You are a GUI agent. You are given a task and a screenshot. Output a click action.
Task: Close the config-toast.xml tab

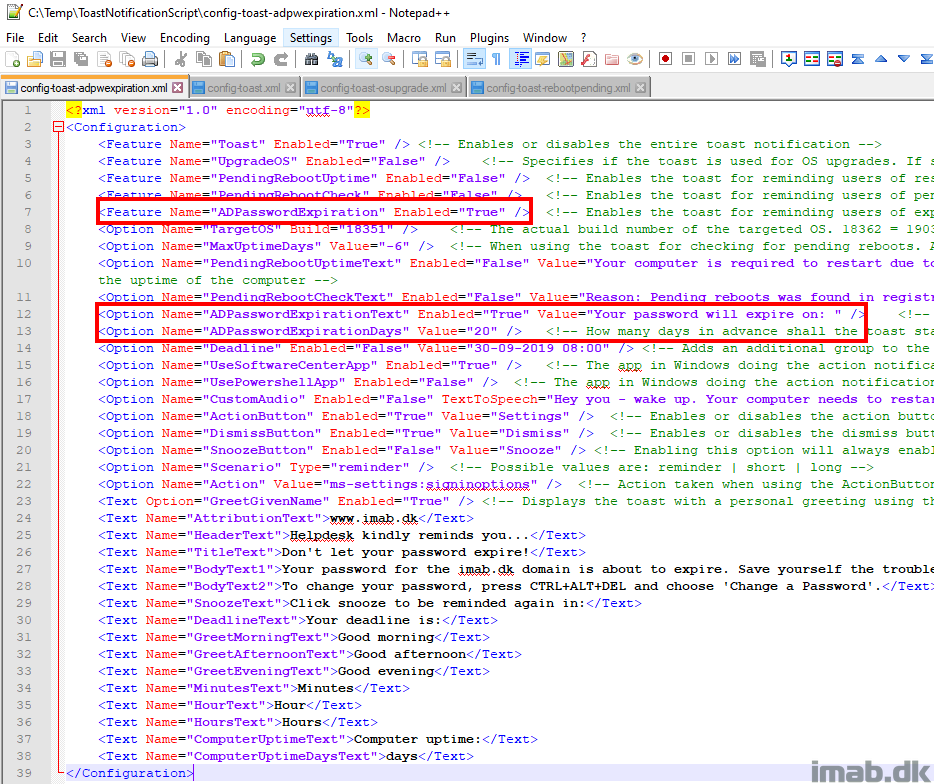(x=290, y=88)
